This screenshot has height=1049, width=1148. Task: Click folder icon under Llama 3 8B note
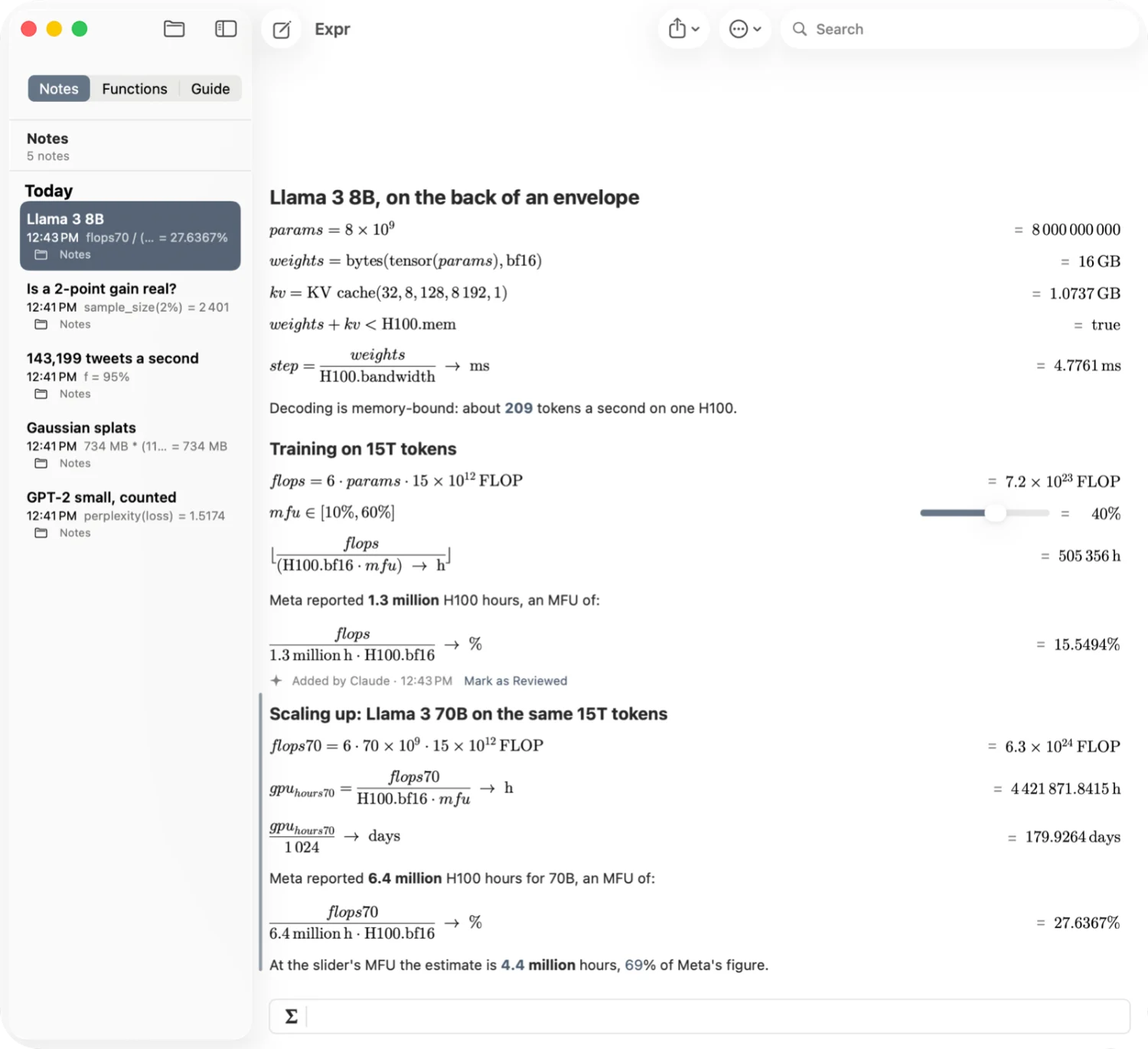click(x=41, y=254)
